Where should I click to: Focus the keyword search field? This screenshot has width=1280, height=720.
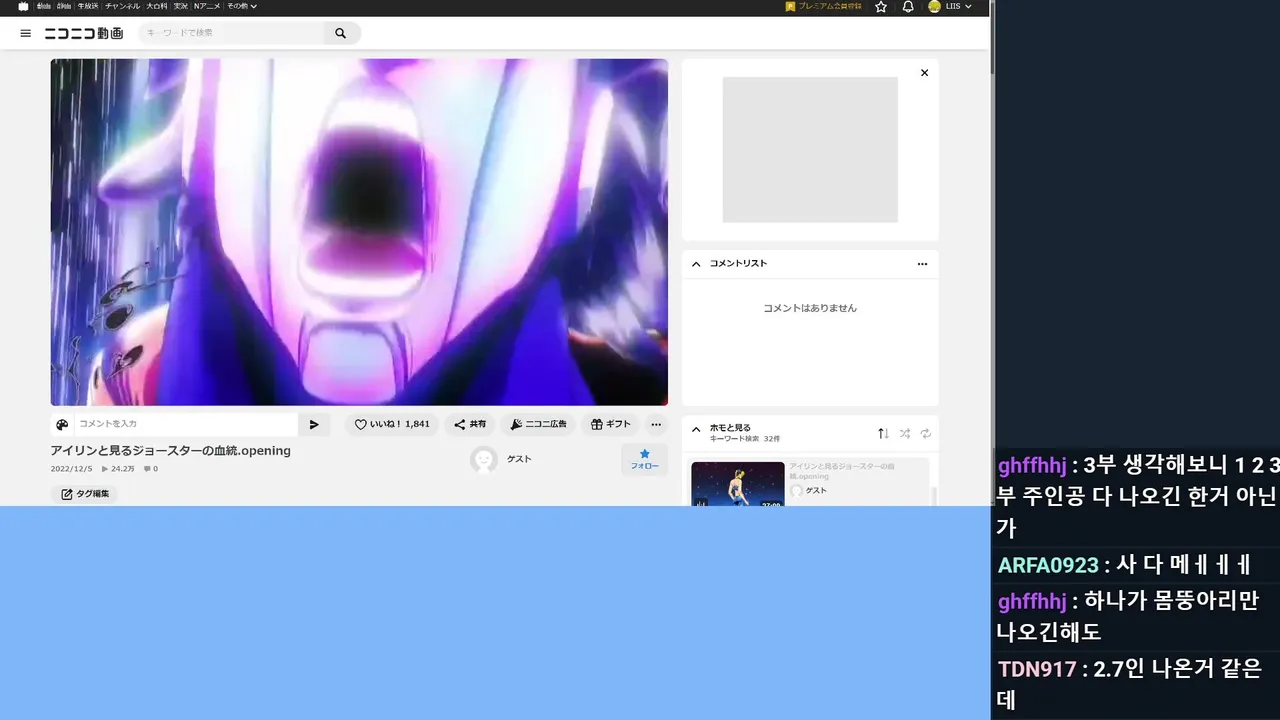point(231,33)
